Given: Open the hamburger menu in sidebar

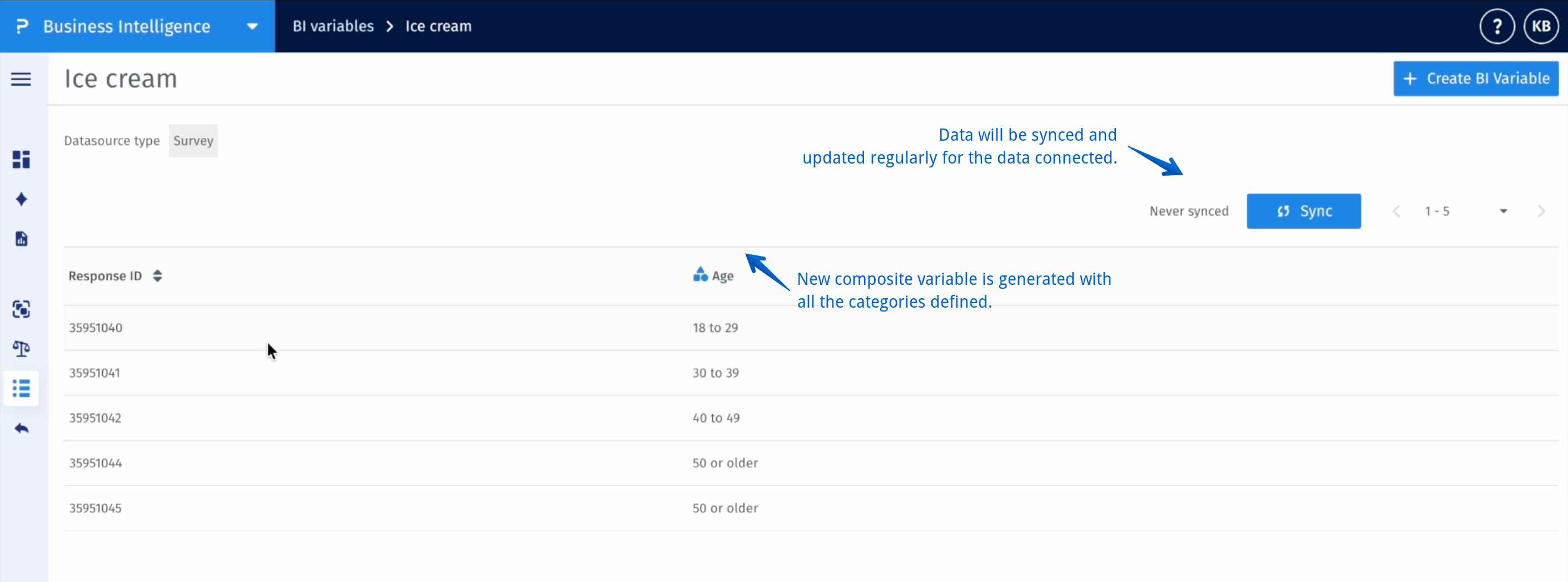Looking at the screenshot, I should pyautogui.click(x=21, y=79).
